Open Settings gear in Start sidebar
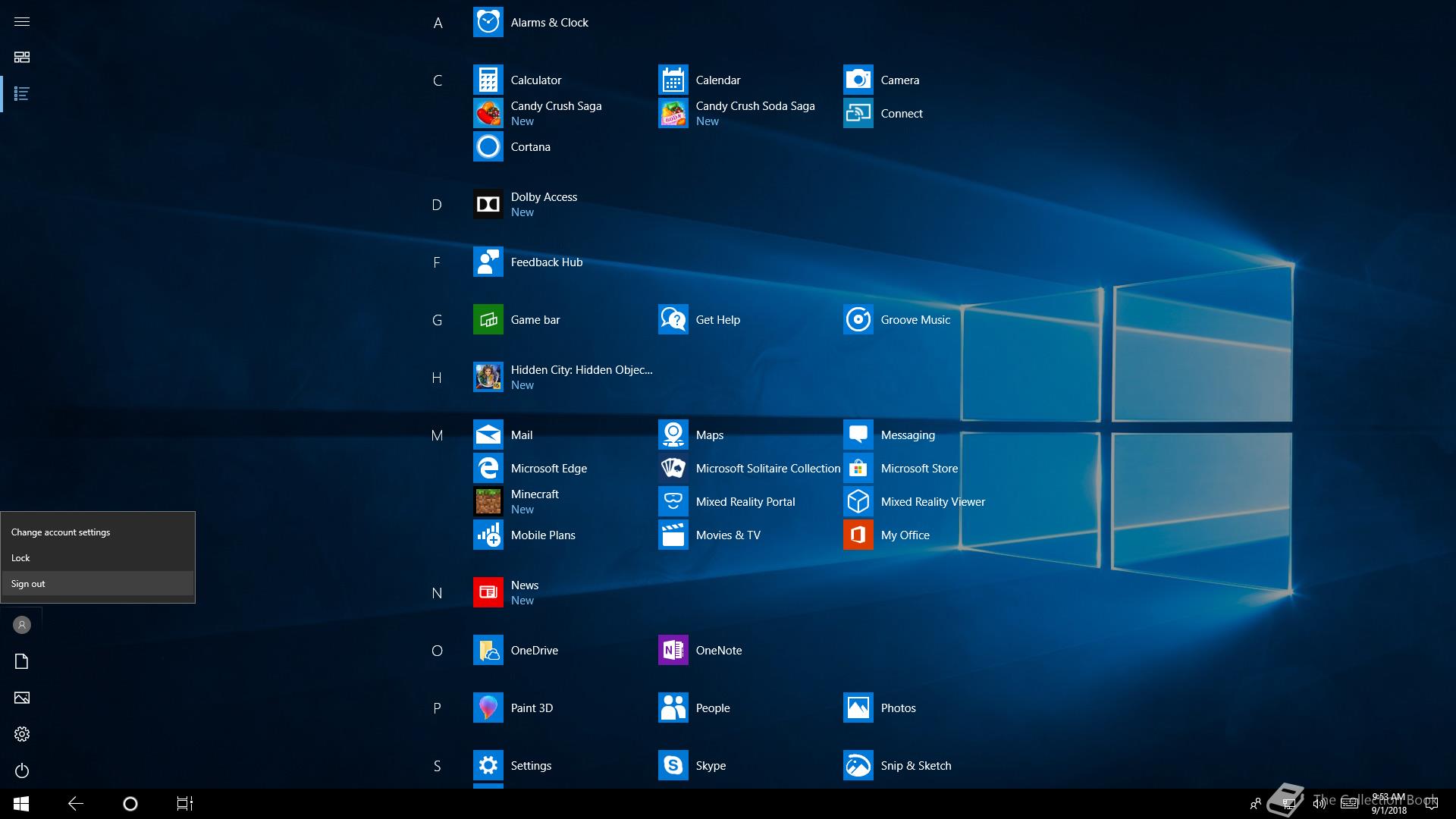The width and height of the screenshot is (1456, 819). [x=22, y=734]
